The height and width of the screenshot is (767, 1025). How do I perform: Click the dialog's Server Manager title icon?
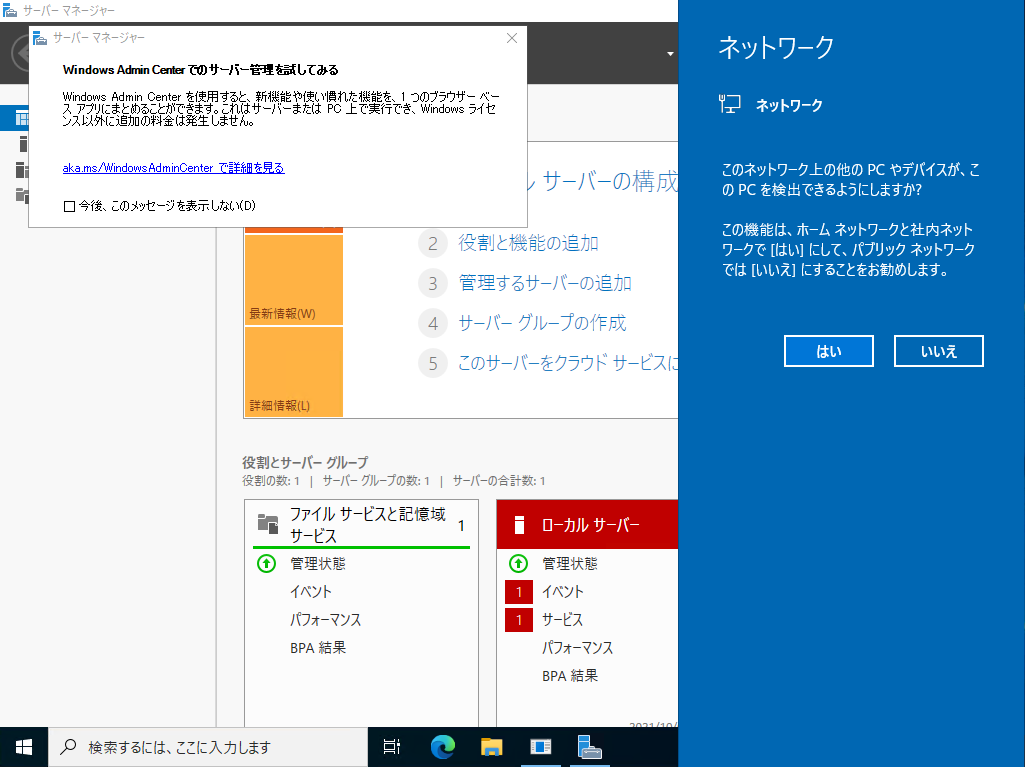click(40, 38)
